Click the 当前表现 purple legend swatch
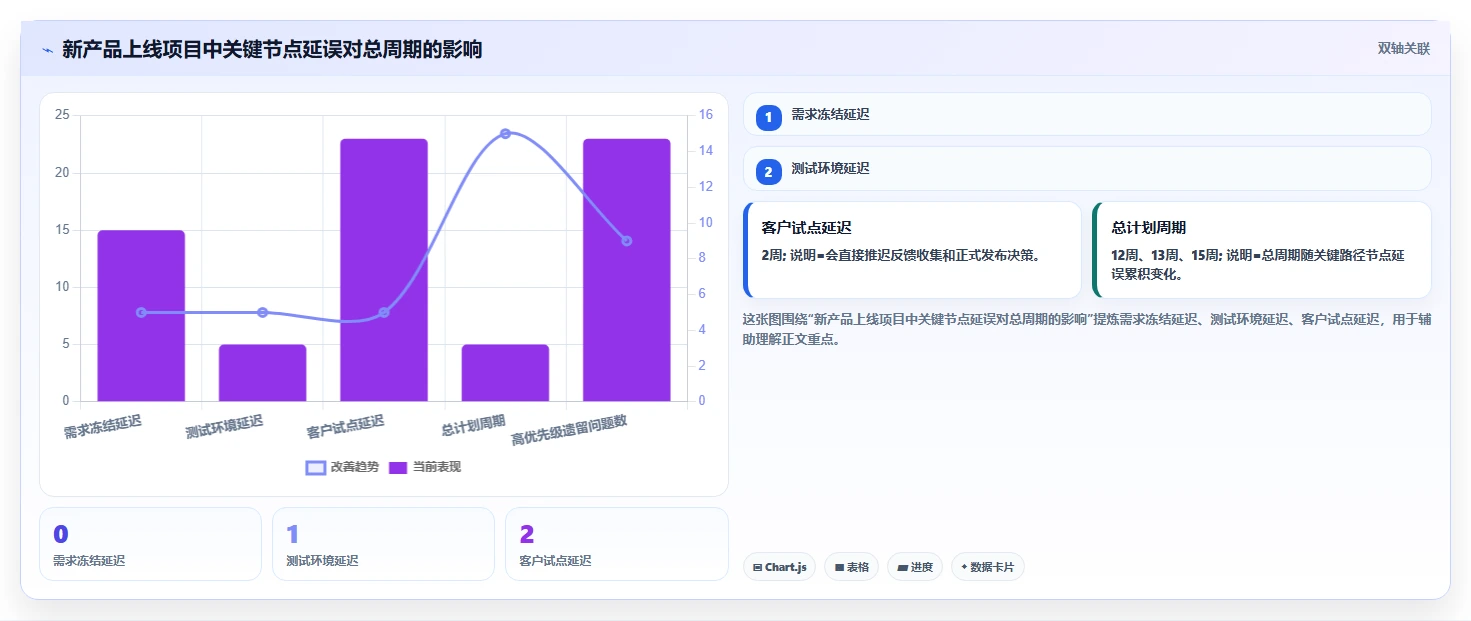The width and height of the screenshot is (1471, 621). (x=398, y=468)
